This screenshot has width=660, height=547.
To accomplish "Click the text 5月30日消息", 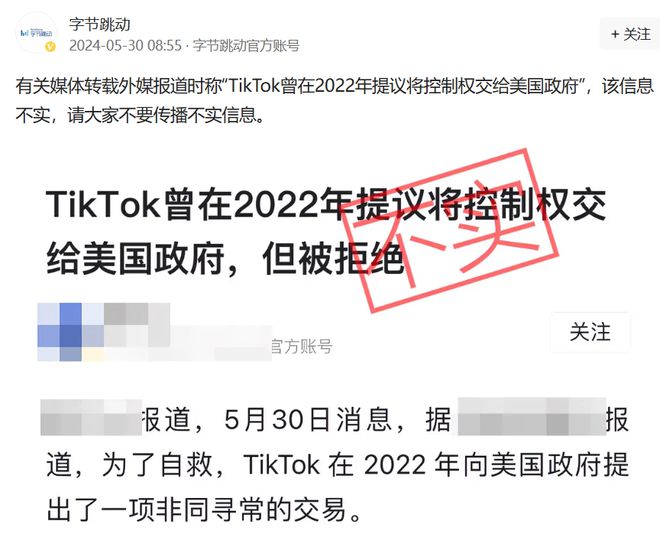I will tap(309, 420).
